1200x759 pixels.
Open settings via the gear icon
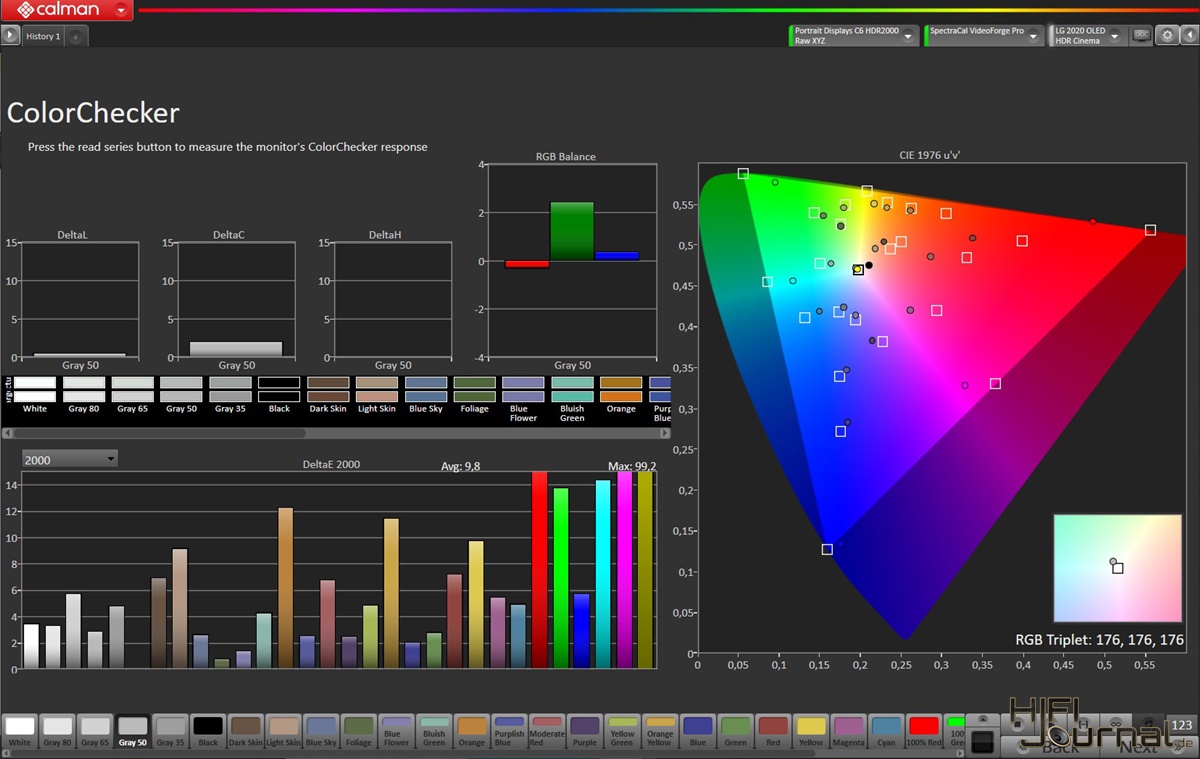click(x=1167, y=36)
